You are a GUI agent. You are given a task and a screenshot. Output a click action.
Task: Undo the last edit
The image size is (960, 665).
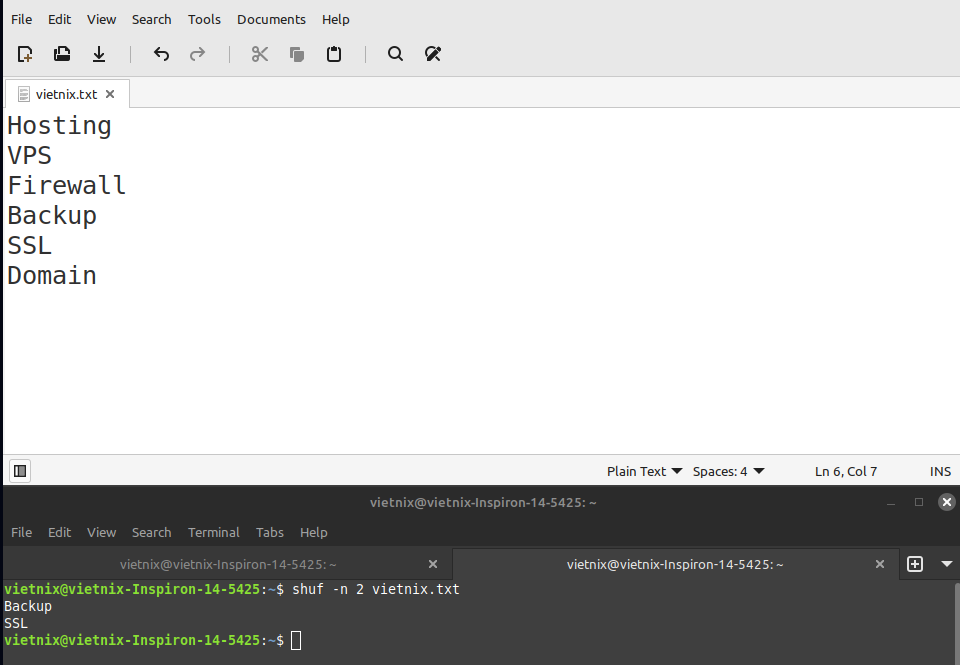click(161, 54)
